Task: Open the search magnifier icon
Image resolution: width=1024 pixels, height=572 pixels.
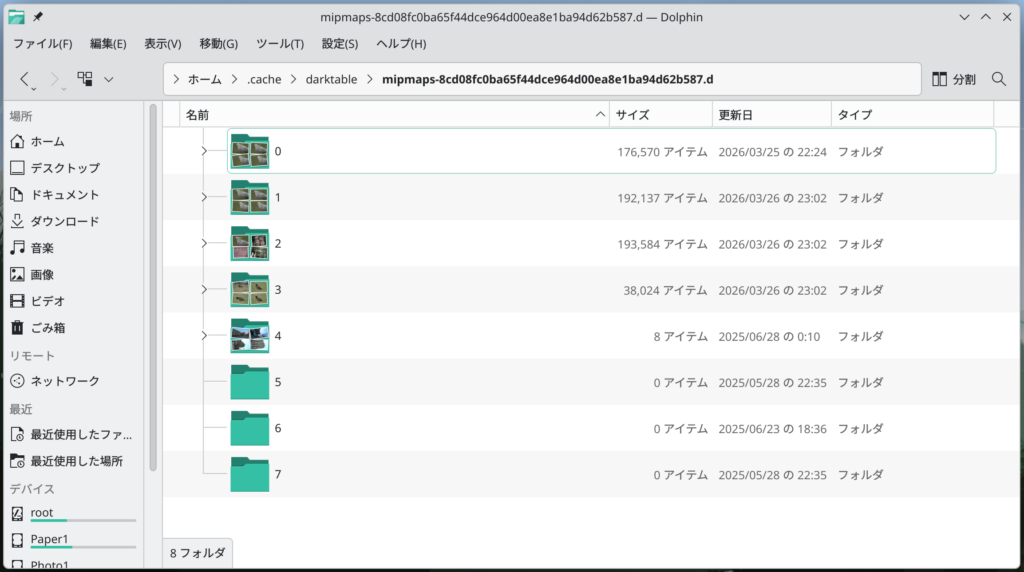Action: click(998, 79)
